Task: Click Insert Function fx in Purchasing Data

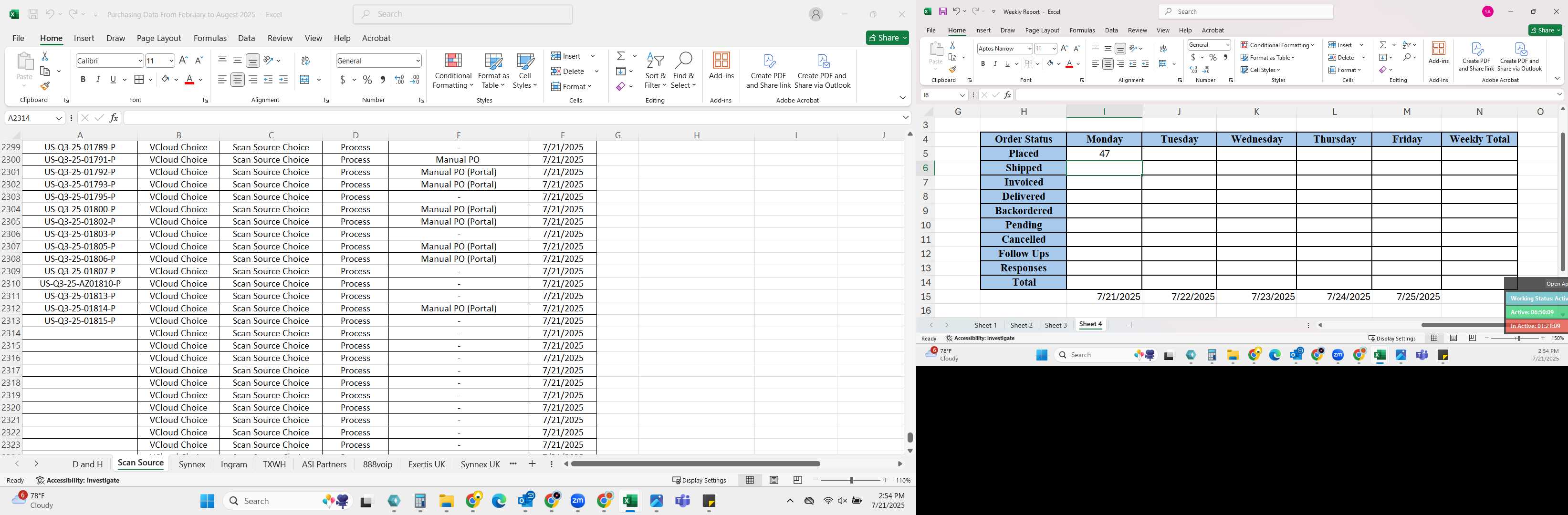Action: point(113,118)
